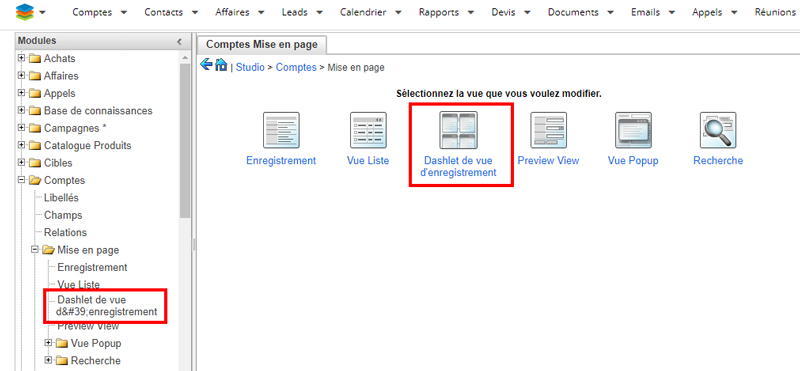Screen dimensions: 800x371
Task: Expand the Achats folder
Action: (x=21, y=58)
